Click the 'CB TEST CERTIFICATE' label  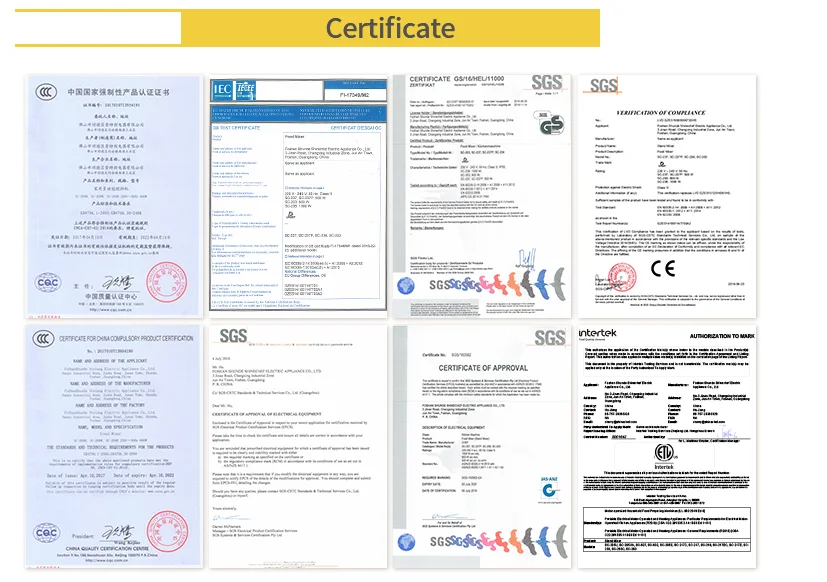pyautogui.click(x=236, y=128)
